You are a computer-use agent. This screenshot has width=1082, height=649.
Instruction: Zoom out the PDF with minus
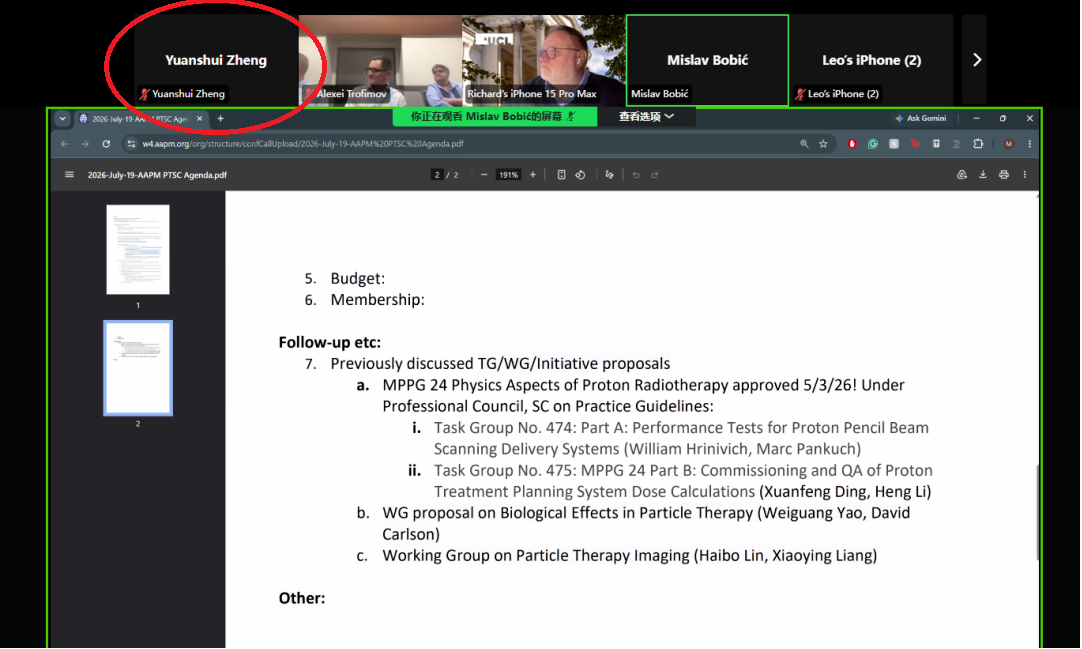[484, 174]
